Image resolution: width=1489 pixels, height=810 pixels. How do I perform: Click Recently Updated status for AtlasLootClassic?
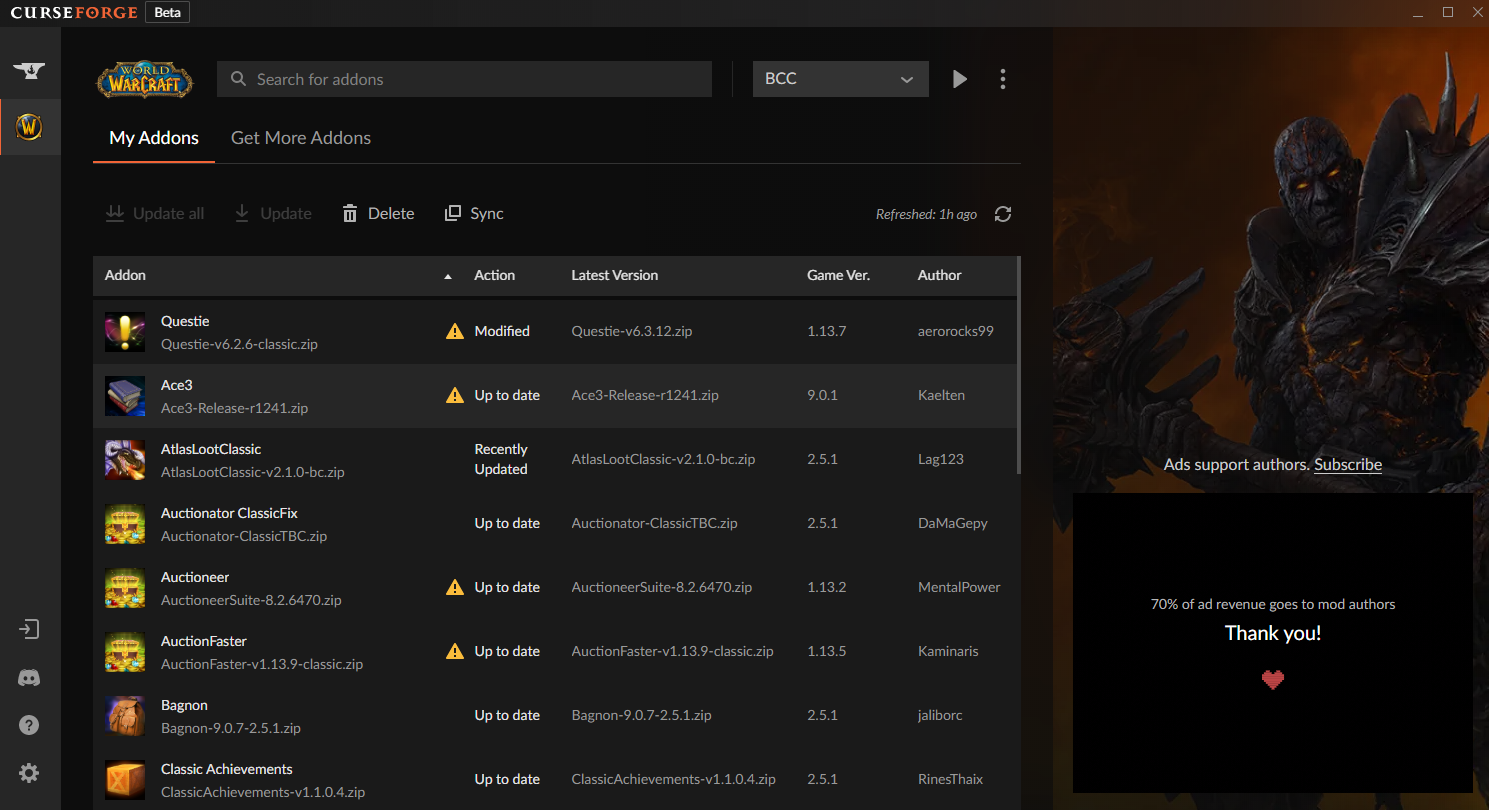tap(501, 459)
